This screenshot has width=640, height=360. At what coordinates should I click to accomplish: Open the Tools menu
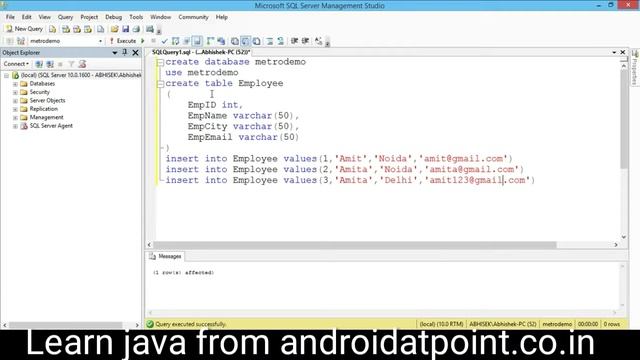click(136, 17)
